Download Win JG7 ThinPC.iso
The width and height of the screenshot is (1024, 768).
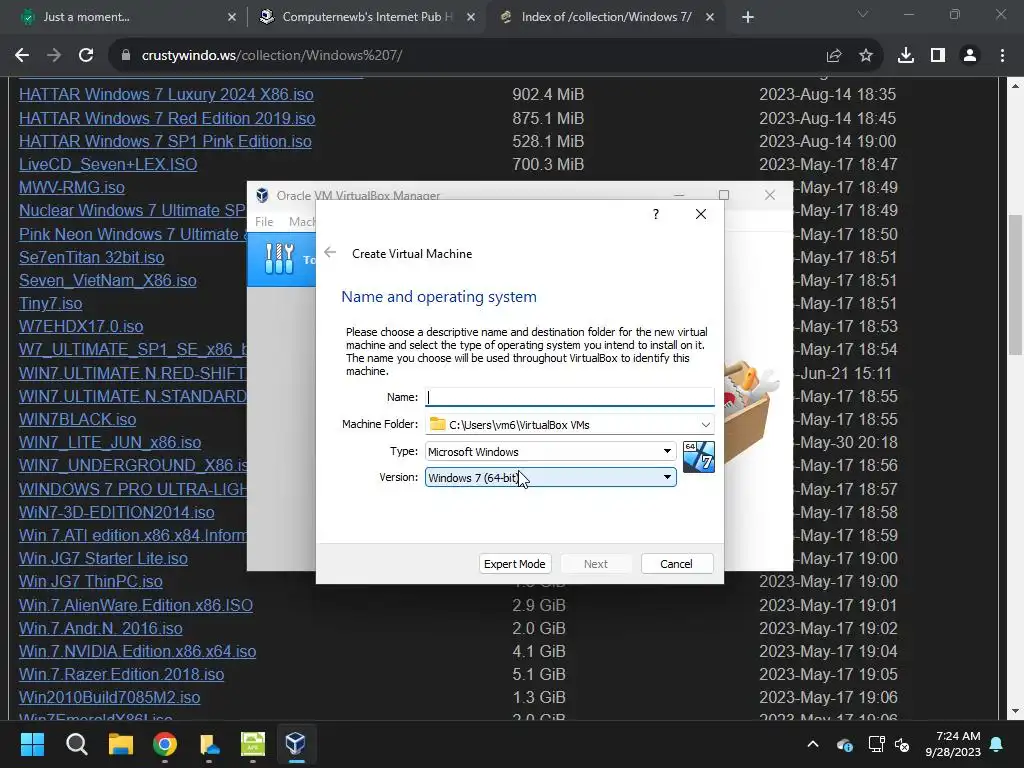pos(91,581)
